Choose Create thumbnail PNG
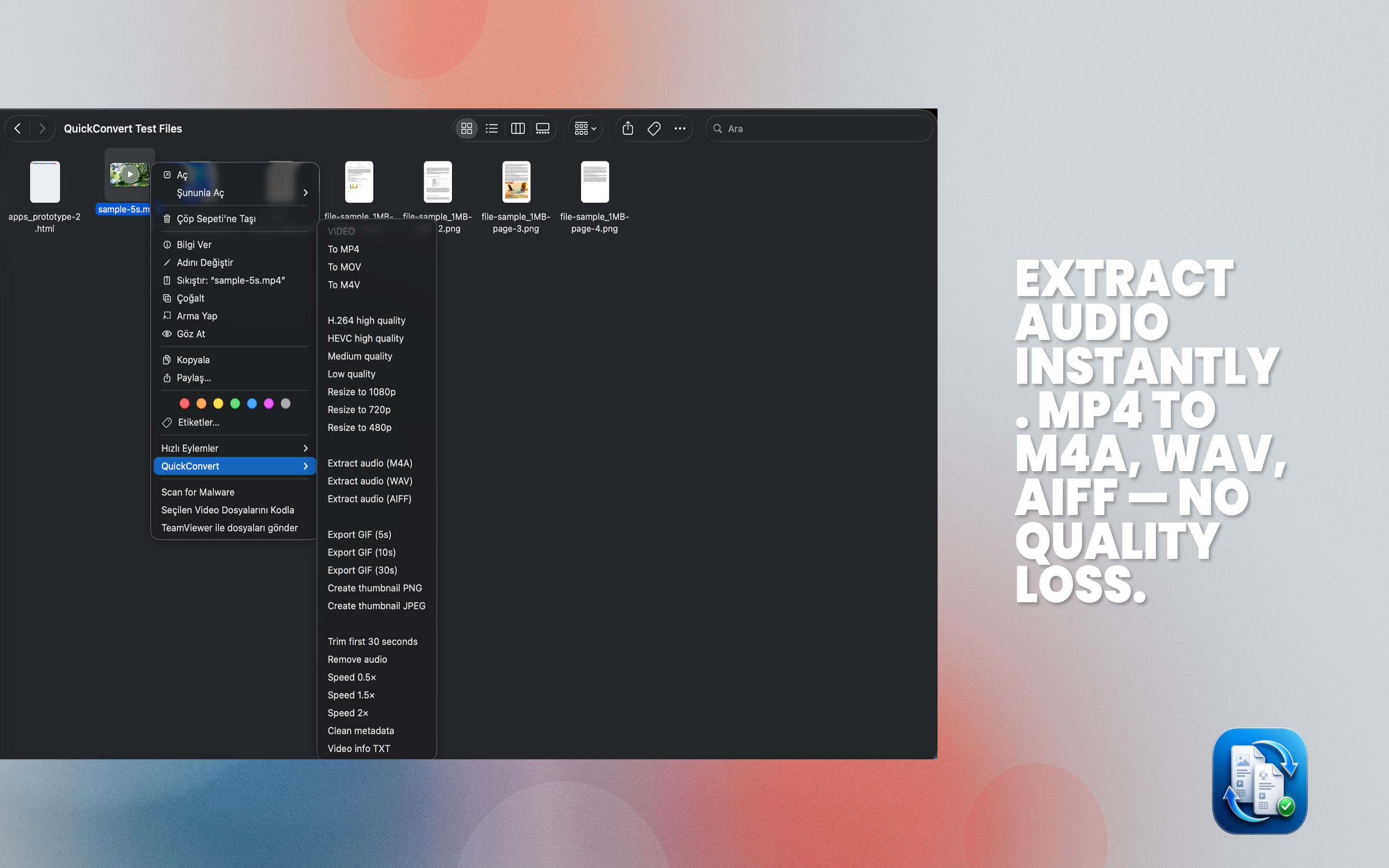This screenshot has width=1389, height=868. click(x=377, y=588)
